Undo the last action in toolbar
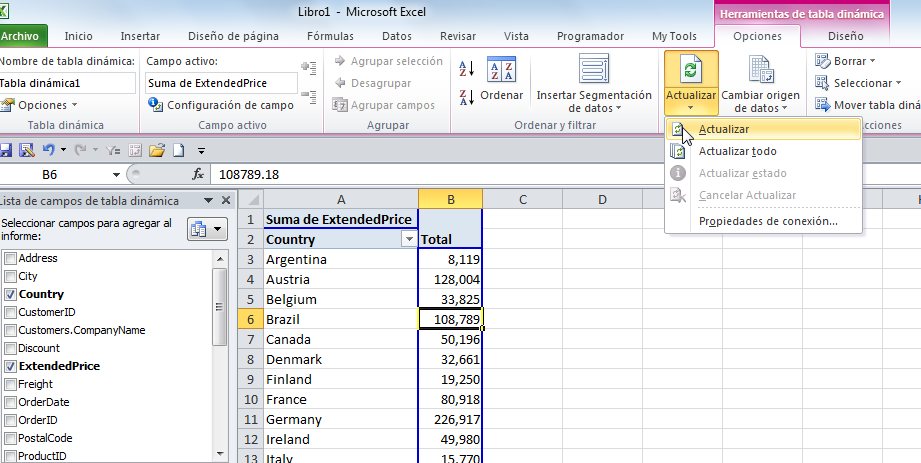This screenshot has height=463, width=921. point(49,150)
